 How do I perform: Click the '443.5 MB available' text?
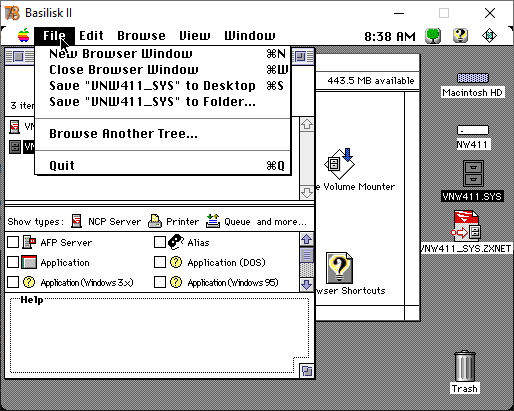click(x=371, y=81)
